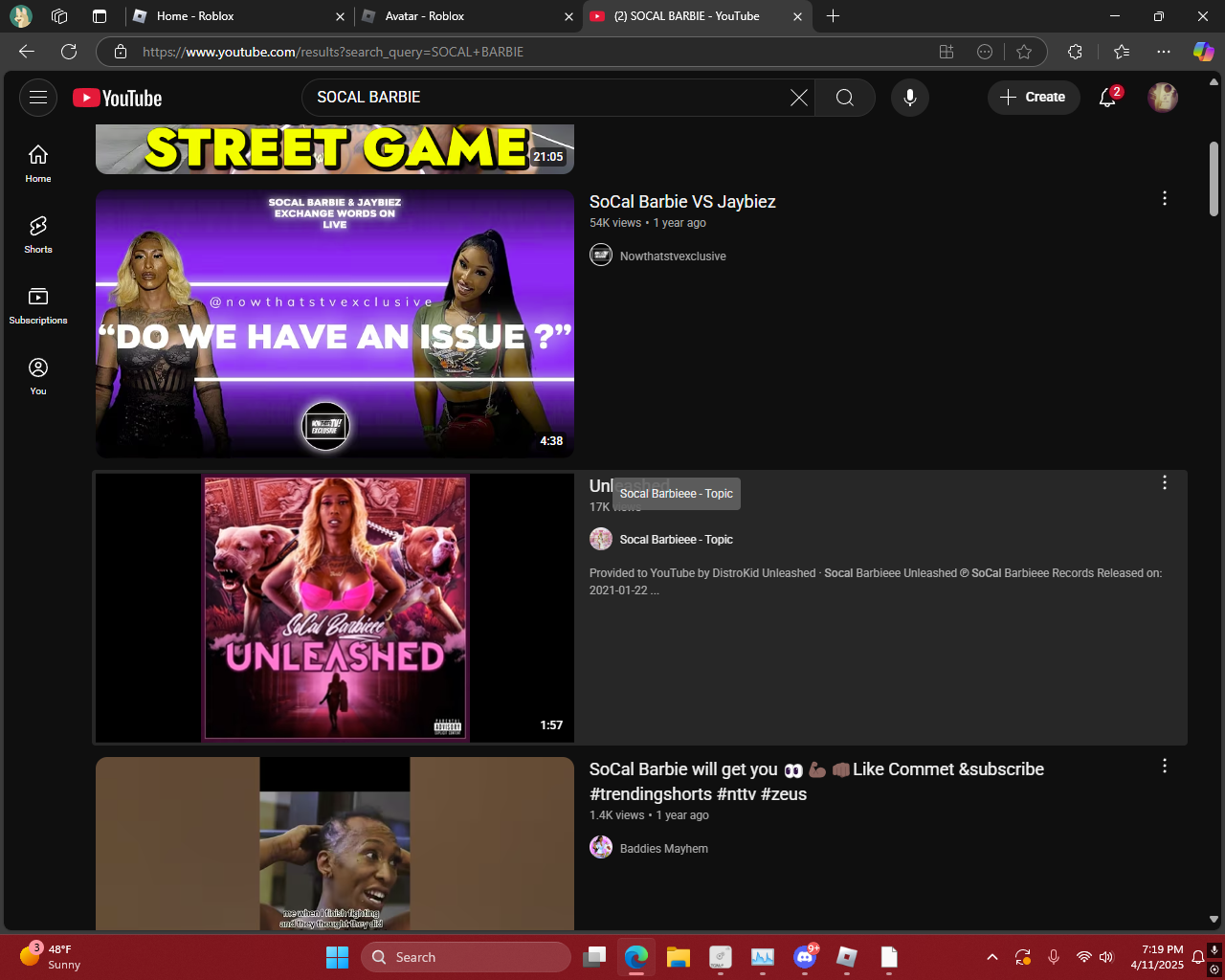1225x980 pixels.
Task: Open the Edge browser profile icon
Action: (21, 16)
